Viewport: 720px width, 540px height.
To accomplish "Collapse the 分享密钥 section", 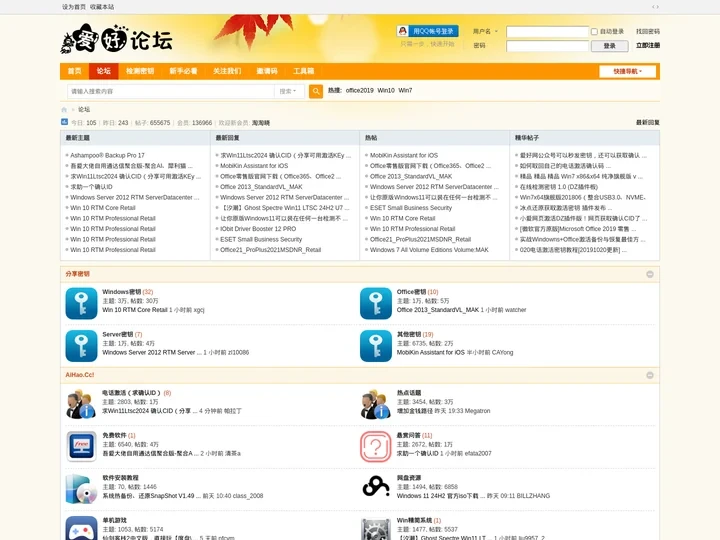I will pos(650,274).
